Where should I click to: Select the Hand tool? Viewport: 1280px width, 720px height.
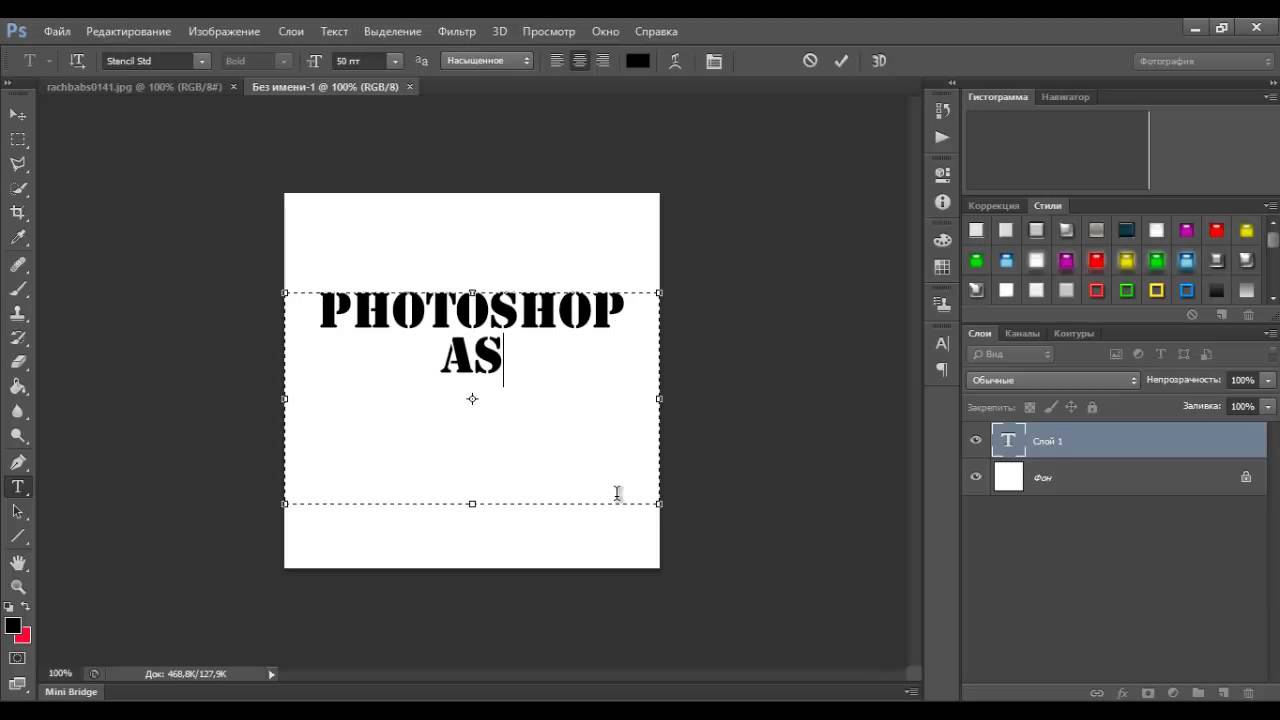(18, 564)
